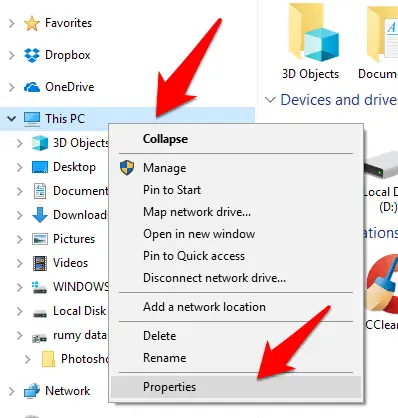Screen dimensions: 398x418
Task: Select Disconnect network drive...
Action: [x=236, y=278]
